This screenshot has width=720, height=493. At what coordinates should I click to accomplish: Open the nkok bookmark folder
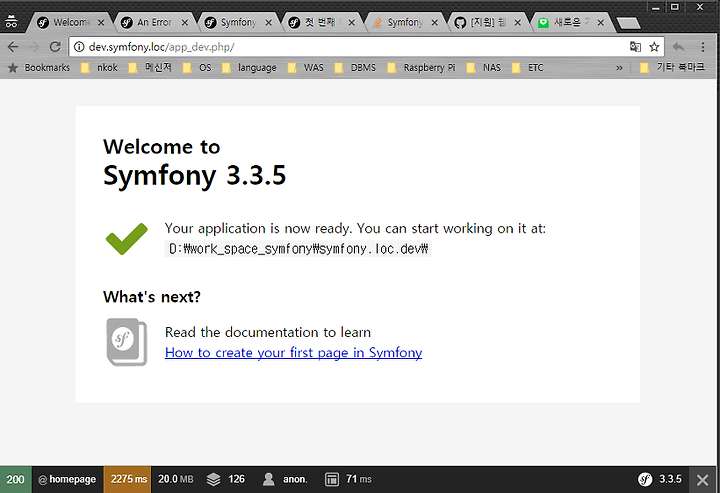tap(99, 67)
